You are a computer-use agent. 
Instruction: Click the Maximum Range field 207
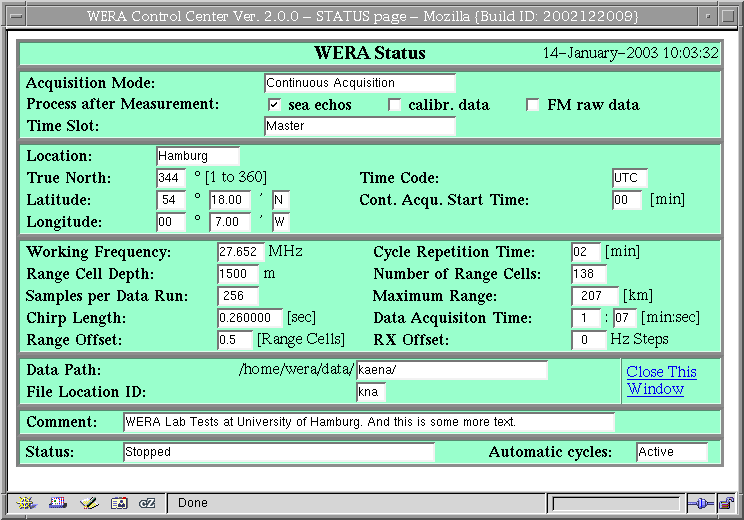[x=595, y=296]
